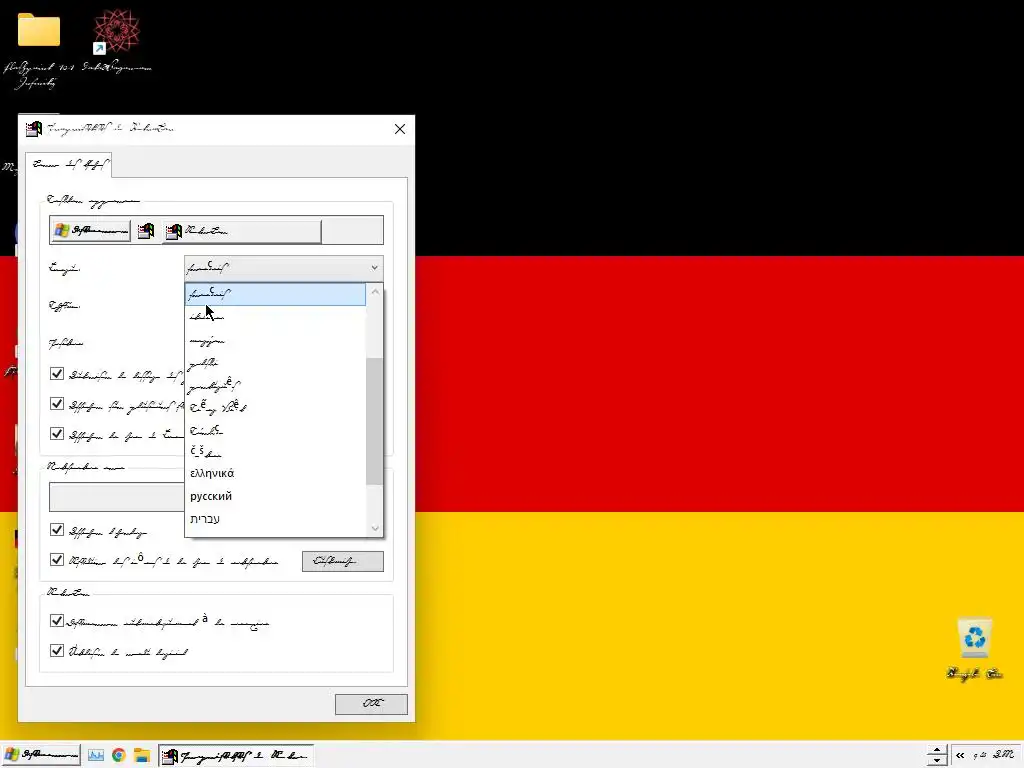Image resolution: width=1024 pixels, height=768 pixels.
Task: Select עברית in the language list
Action: coord(275,519)
